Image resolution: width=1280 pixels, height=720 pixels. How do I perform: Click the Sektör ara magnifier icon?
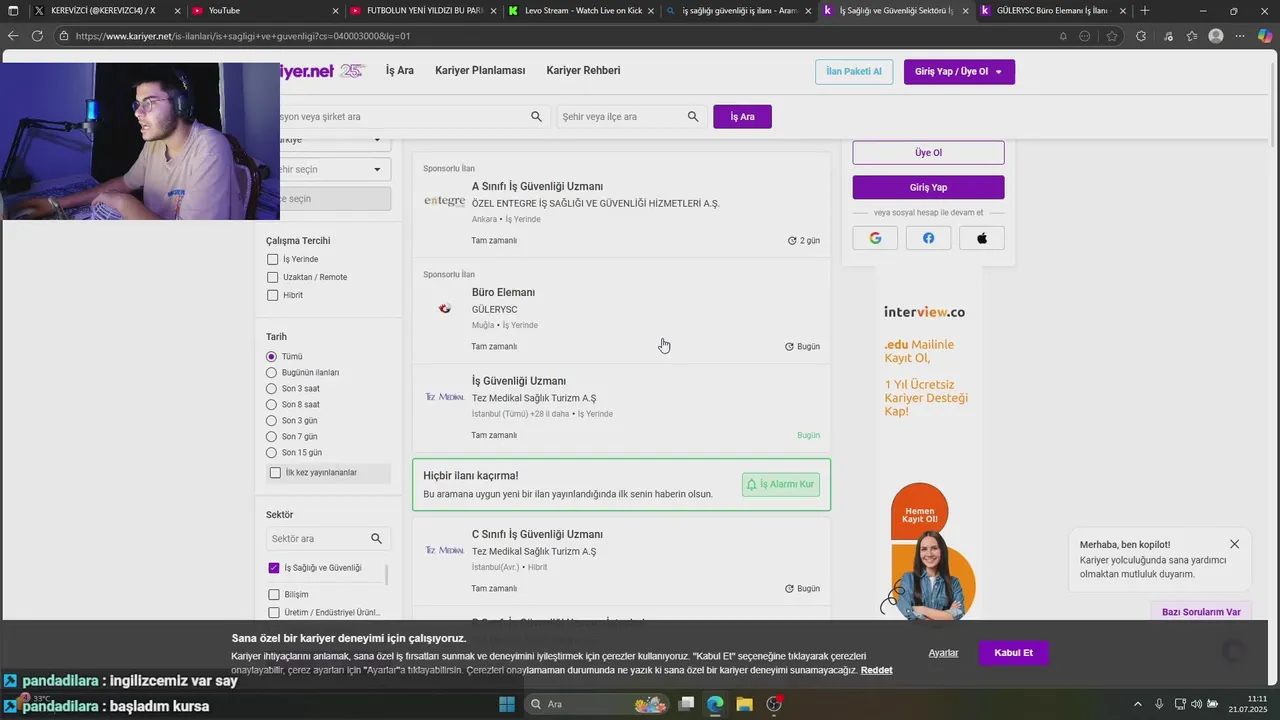coord(376,539)
